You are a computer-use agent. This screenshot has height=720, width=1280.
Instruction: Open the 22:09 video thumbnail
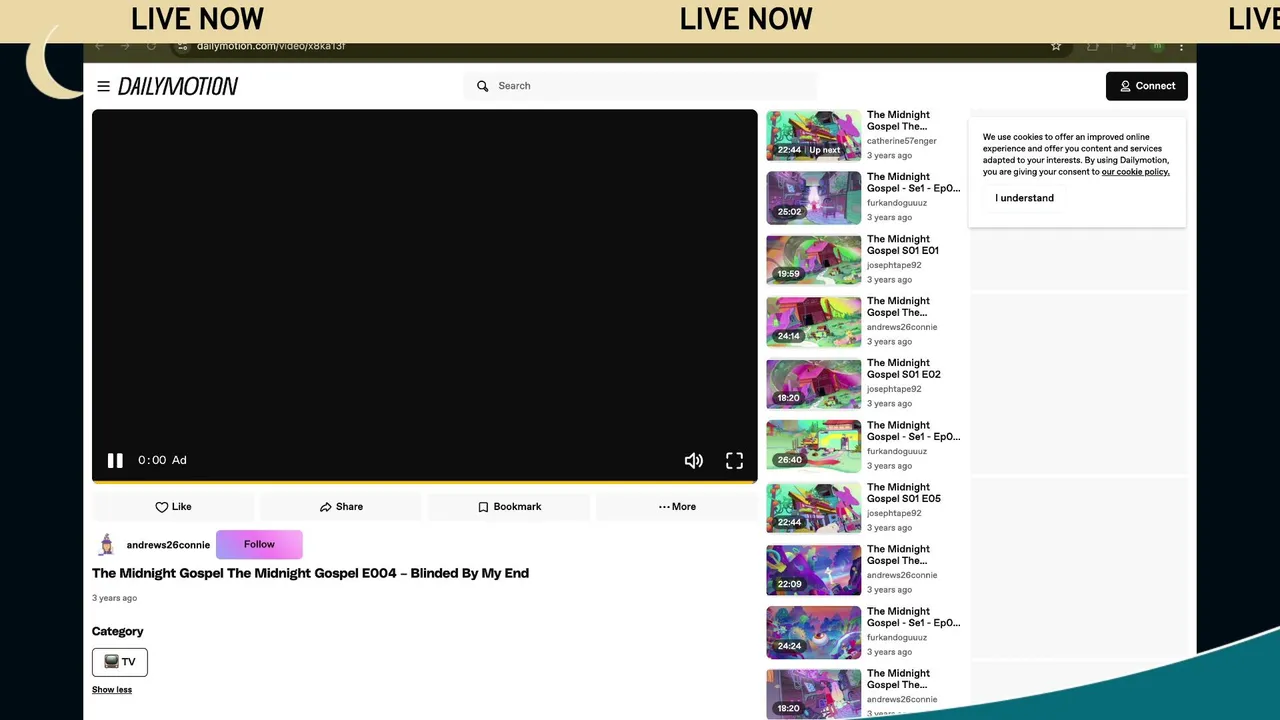[x=813, y=569]
